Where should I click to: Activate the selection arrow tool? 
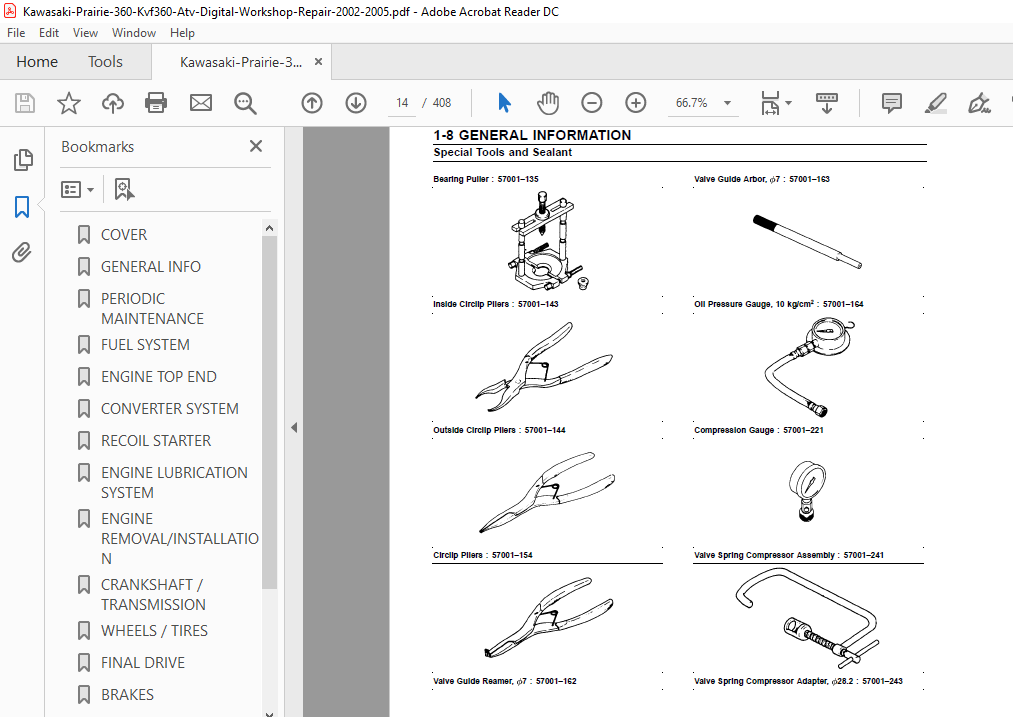(505, 103)
